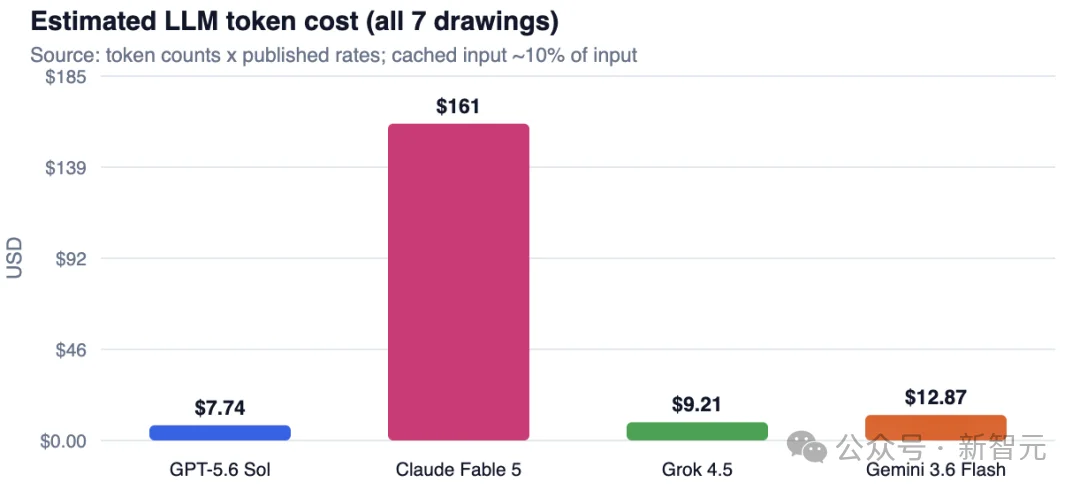
Task: Click the $185 y-axis tick label
Action: pos(65,77)
